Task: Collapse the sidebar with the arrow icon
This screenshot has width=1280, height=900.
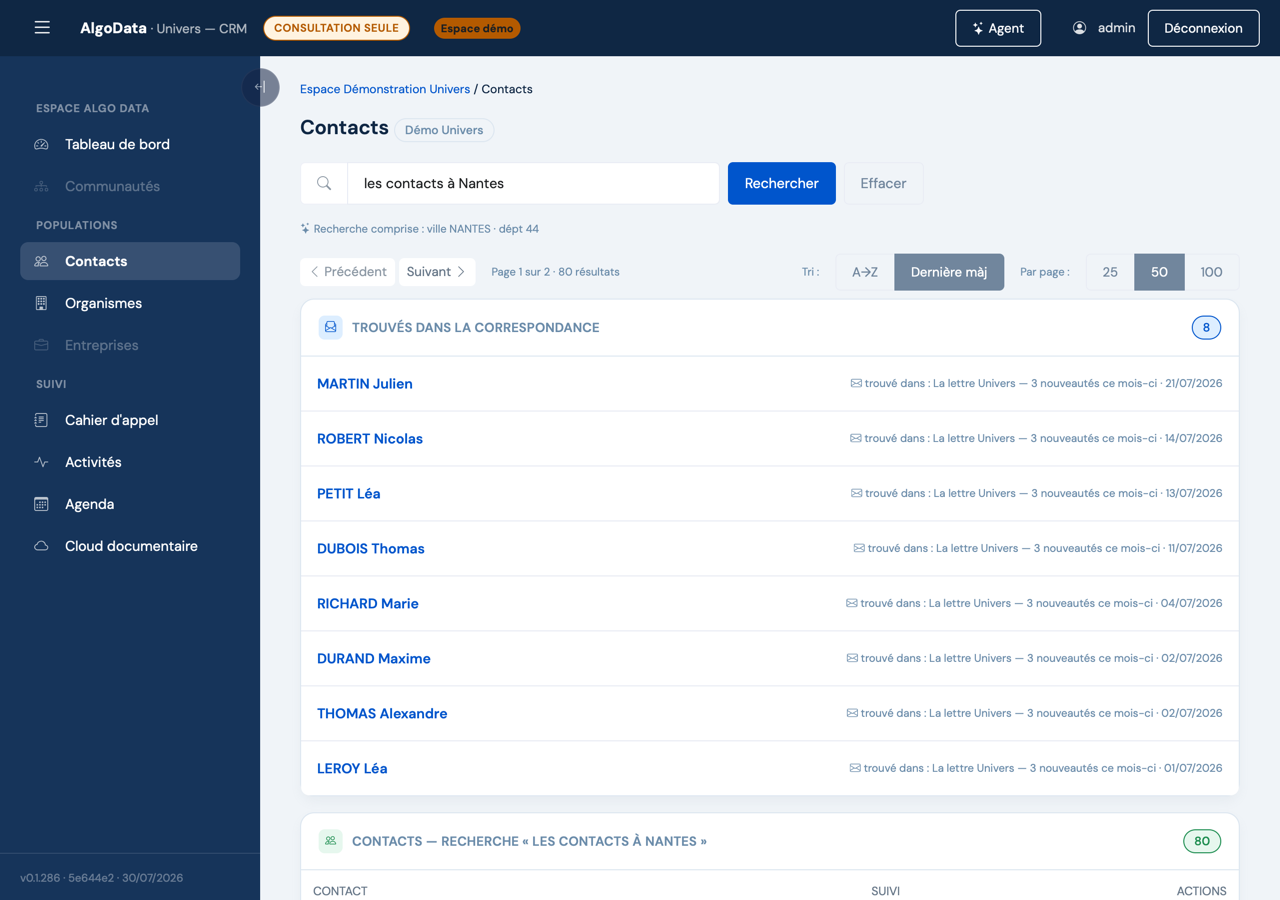Action: tap(261, 87)
